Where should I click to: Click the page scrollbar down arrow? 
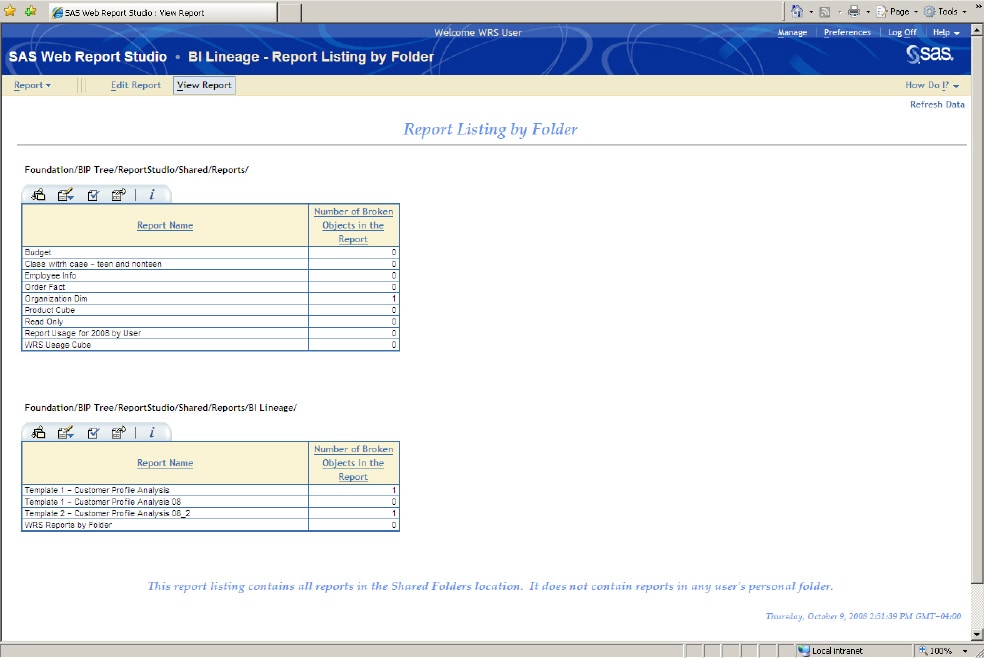(x=977, y=635)
